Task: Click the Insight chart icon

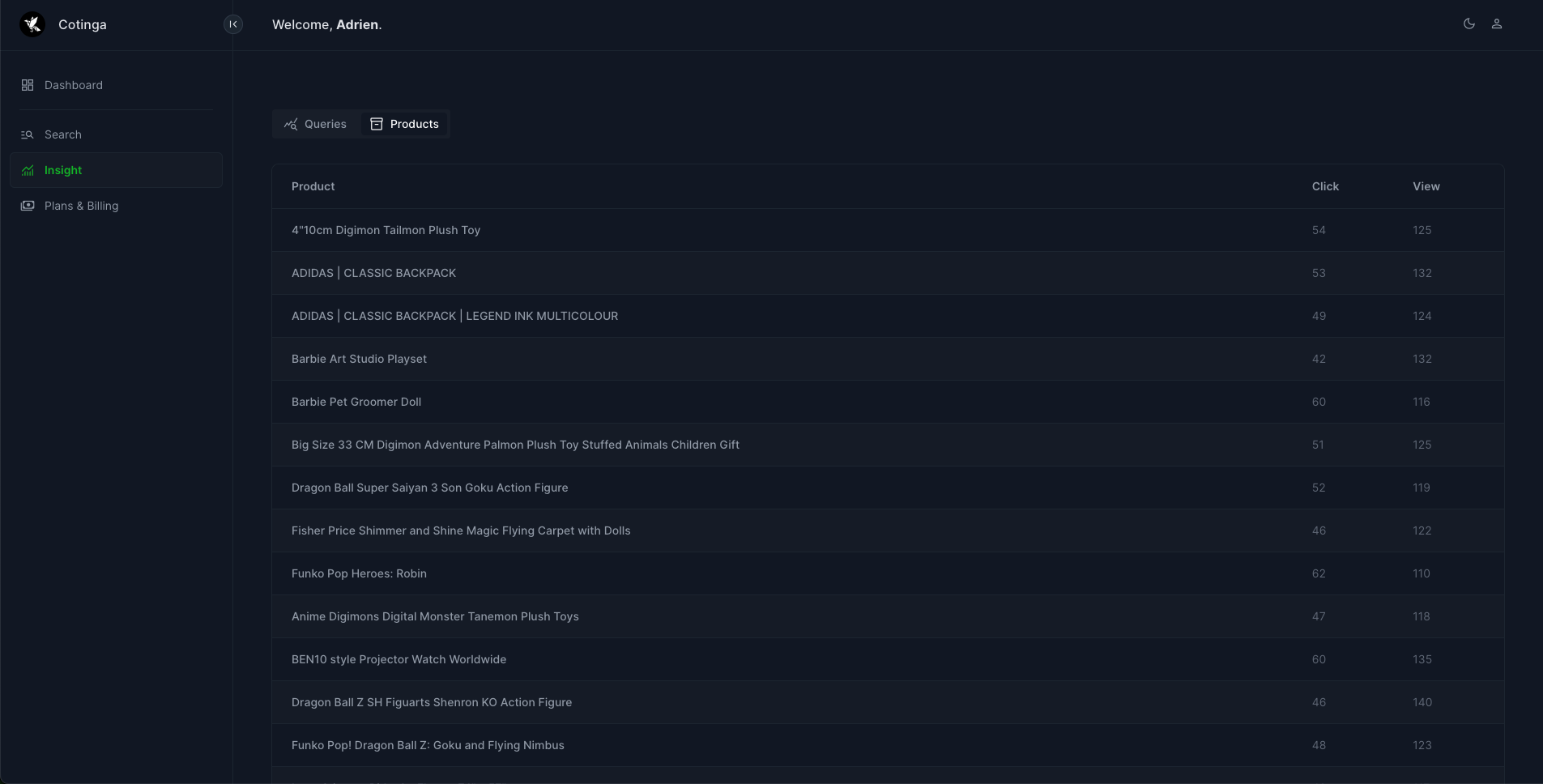Action: click(28, 170)
